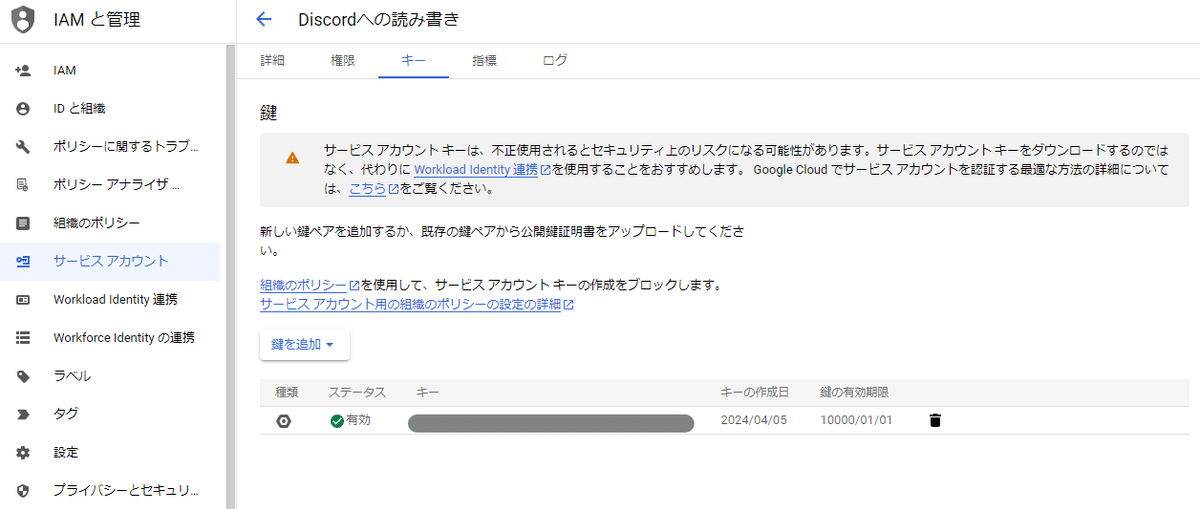Open the 指標 tab
The image size is (1200, 509).
(x=485, y=60)
